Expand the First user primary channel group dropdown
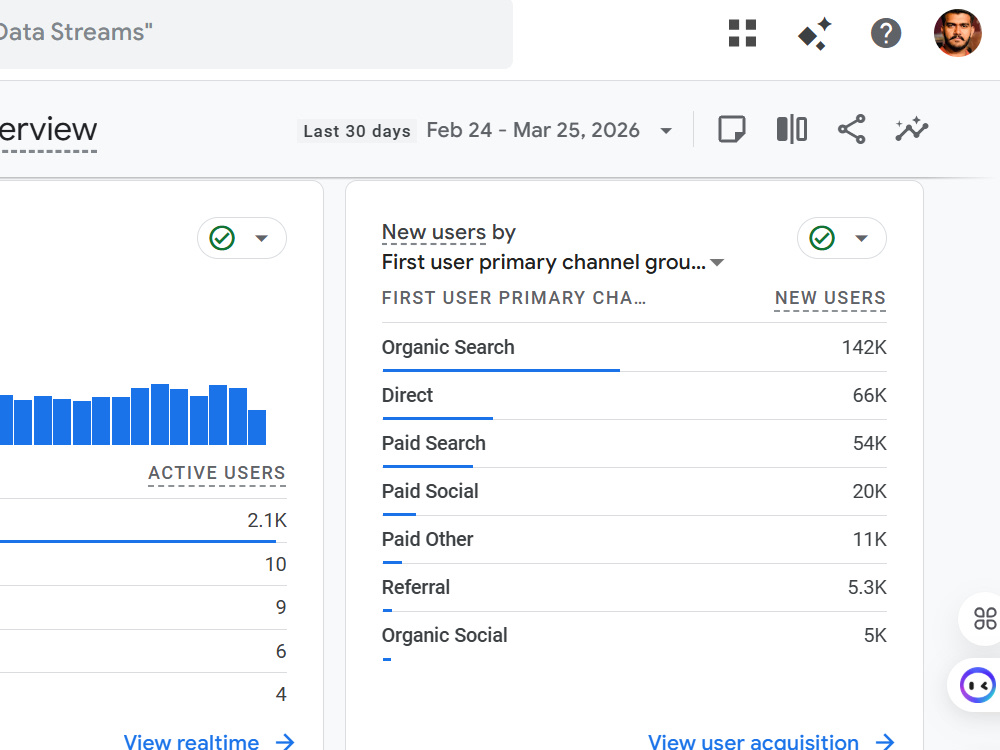Screen dimensions: 1000x750 tap(552, 262)
